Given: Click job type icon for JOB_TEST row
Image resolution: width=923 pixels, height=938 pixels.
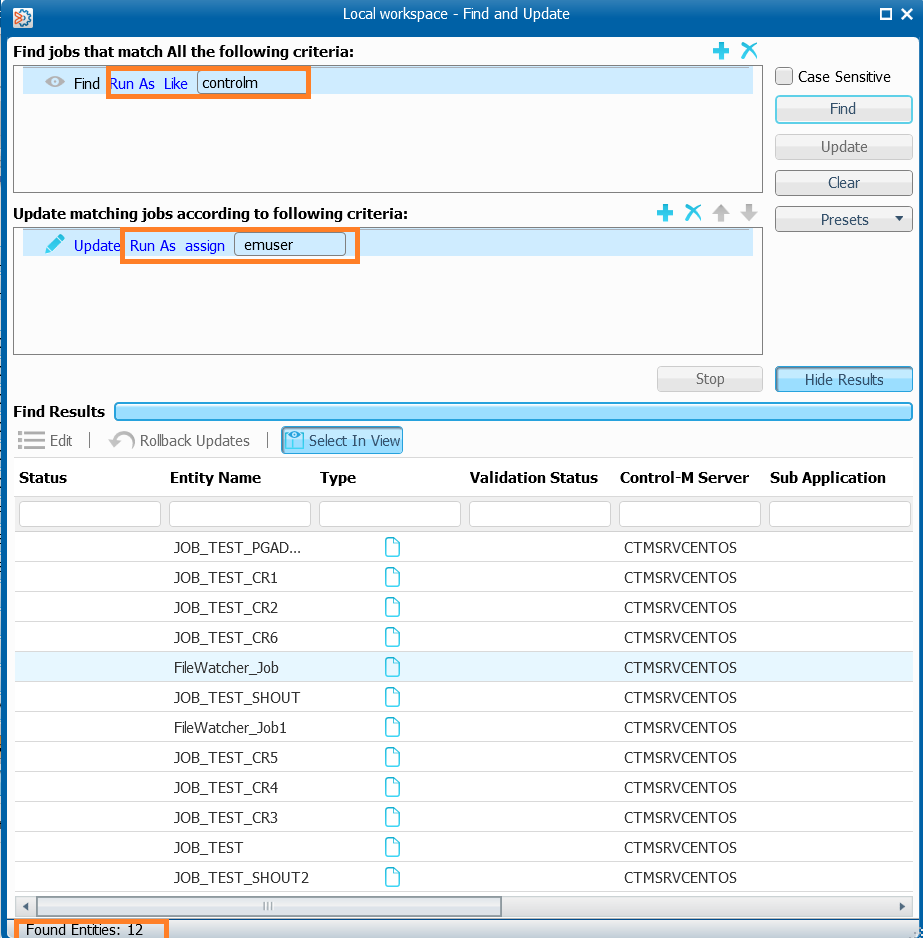Looking at the screenshot, I should 392,847.
